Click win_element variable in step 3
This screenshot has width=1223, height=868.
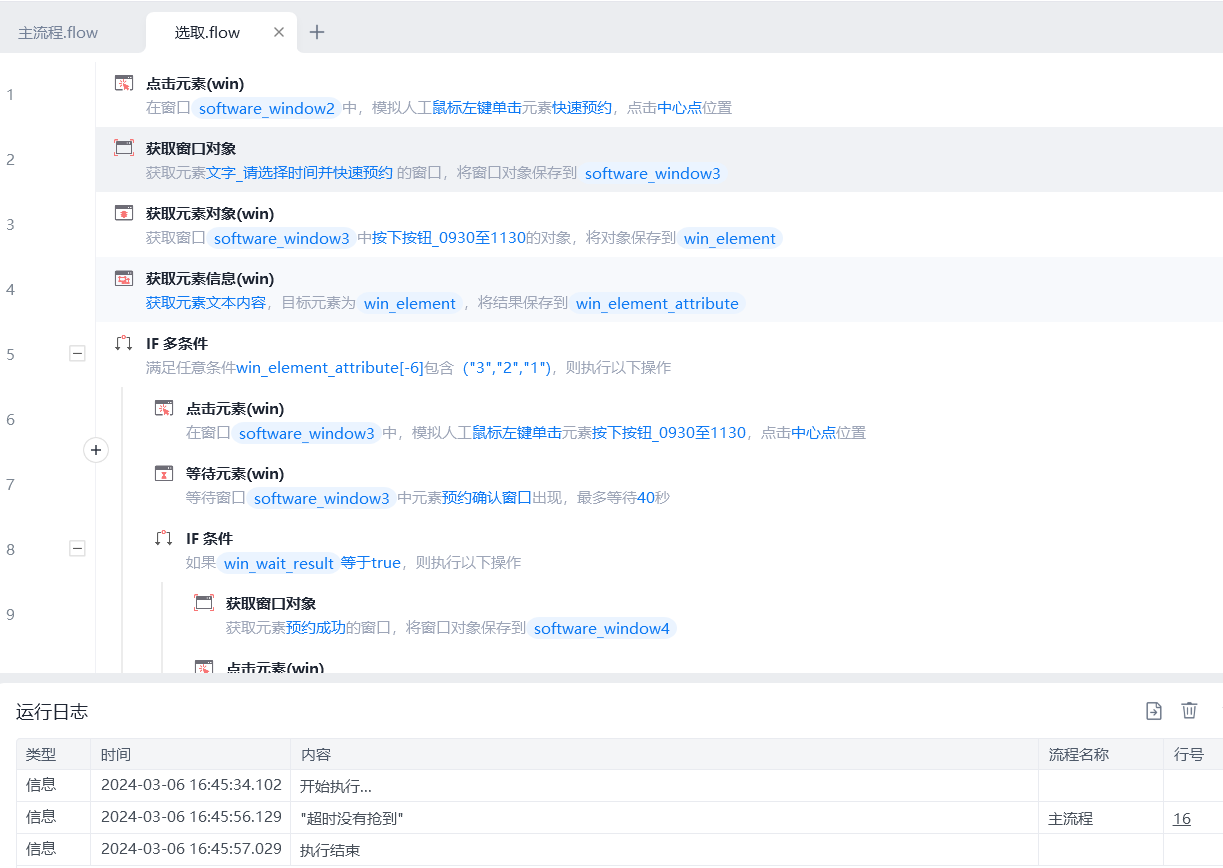coord(730,238)
